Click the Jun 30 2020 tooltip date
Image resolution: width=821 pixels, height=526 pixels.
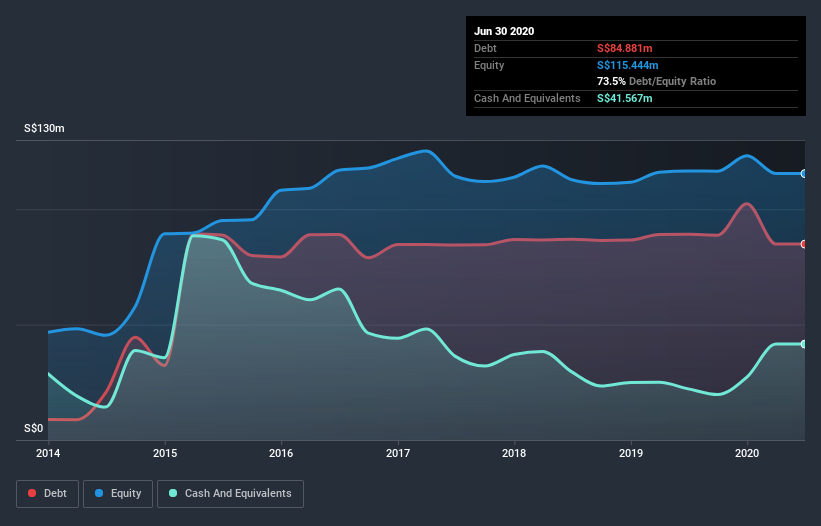tap(504, 31)
